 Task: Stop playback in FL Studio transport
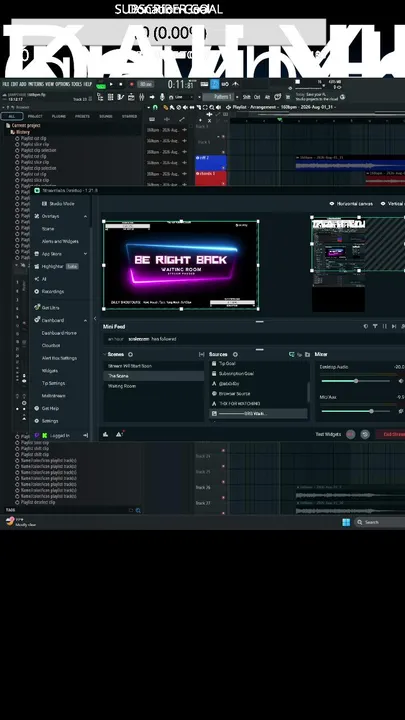pyautogui.click(x=121, y=84)
